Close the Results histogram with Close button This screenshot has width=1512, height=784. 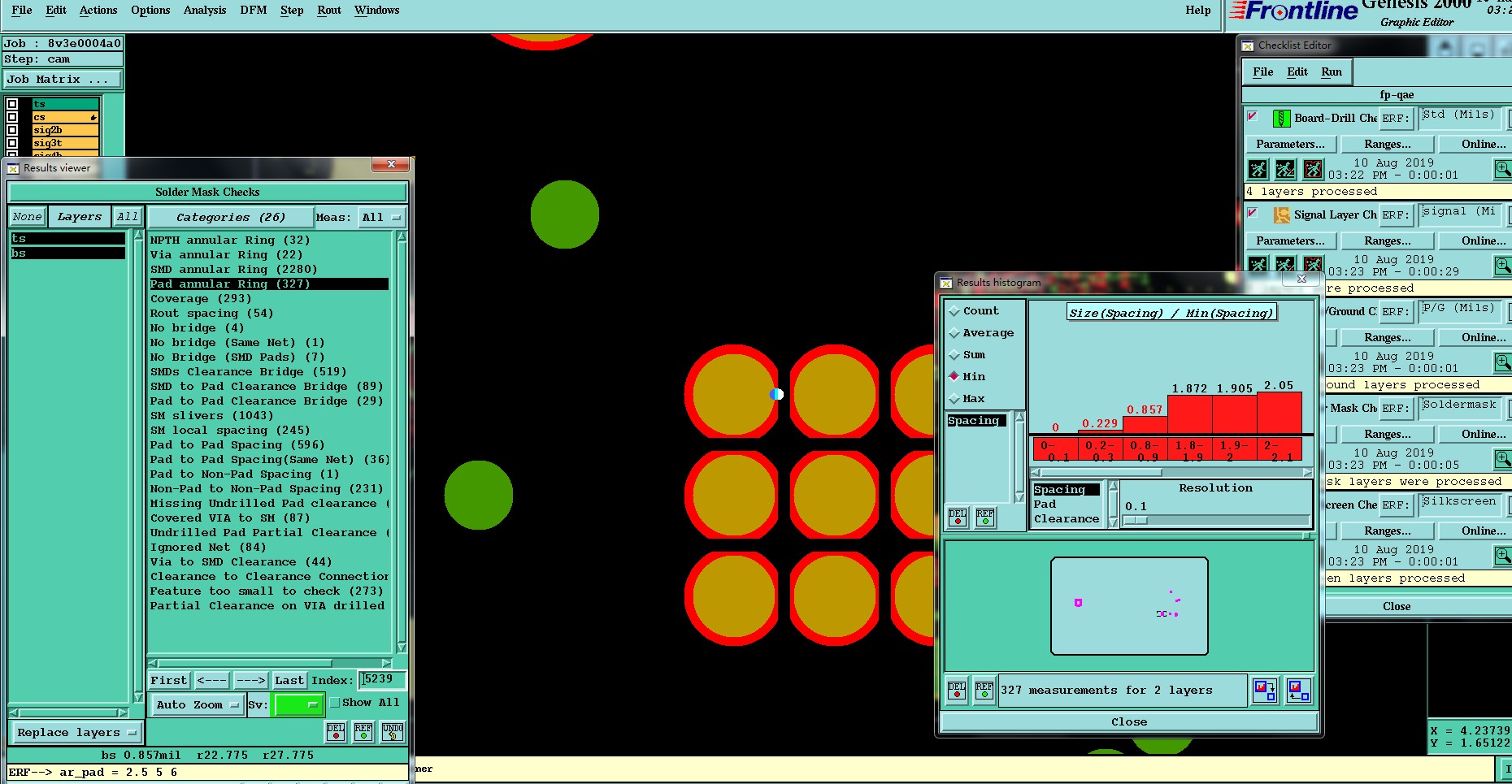[x=1129, y=722]
